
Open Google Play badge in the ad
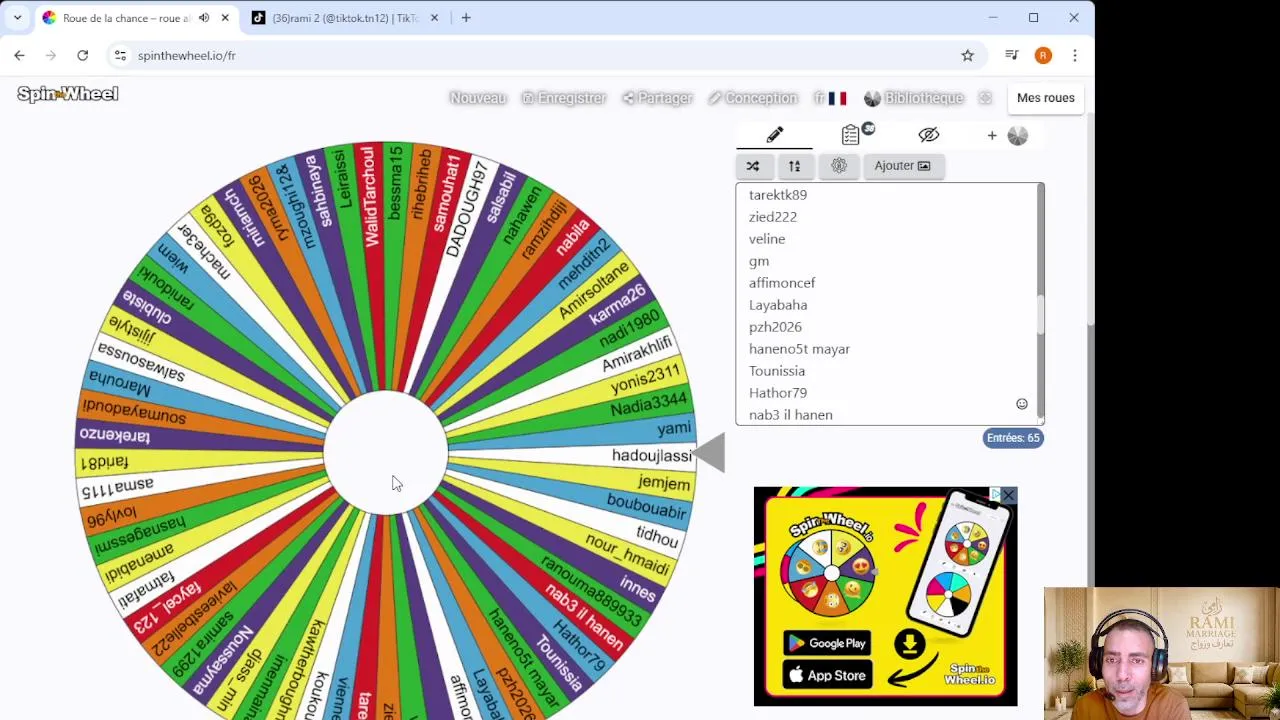(x=826, y=643)
